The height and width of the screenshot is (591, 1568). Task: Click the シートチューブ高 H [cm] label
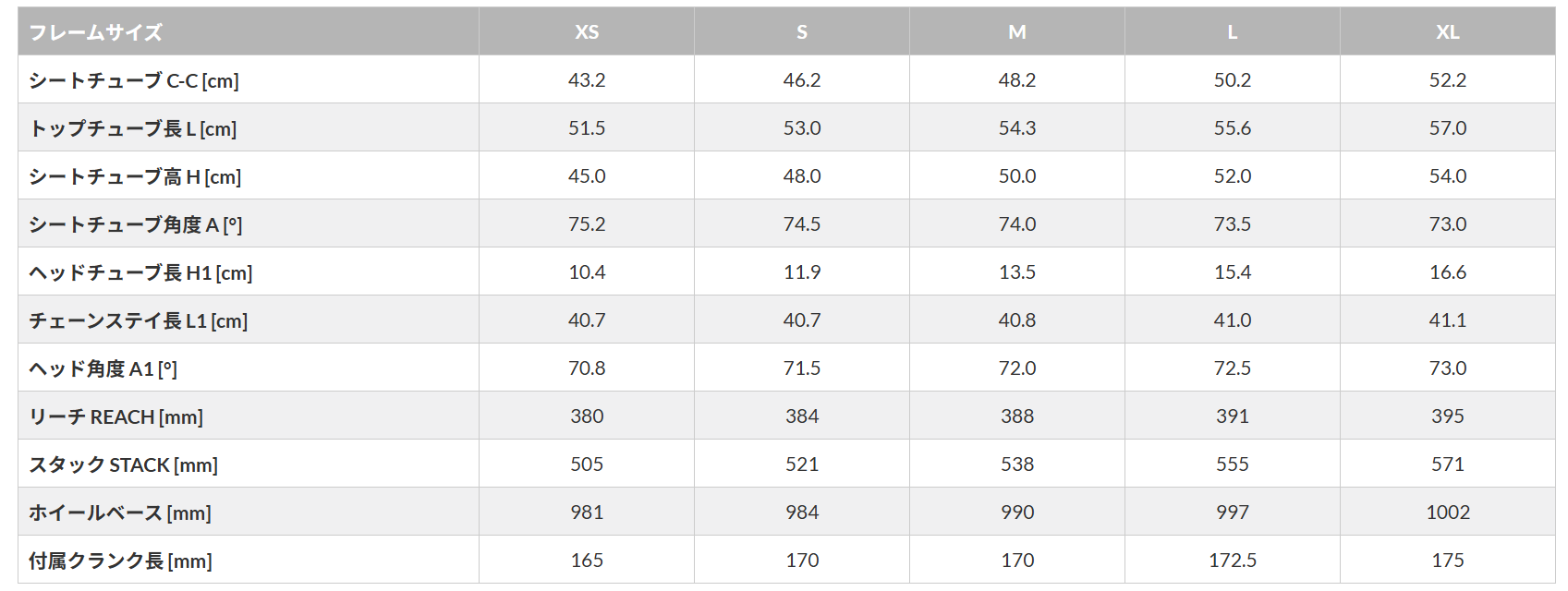[135, 177]
